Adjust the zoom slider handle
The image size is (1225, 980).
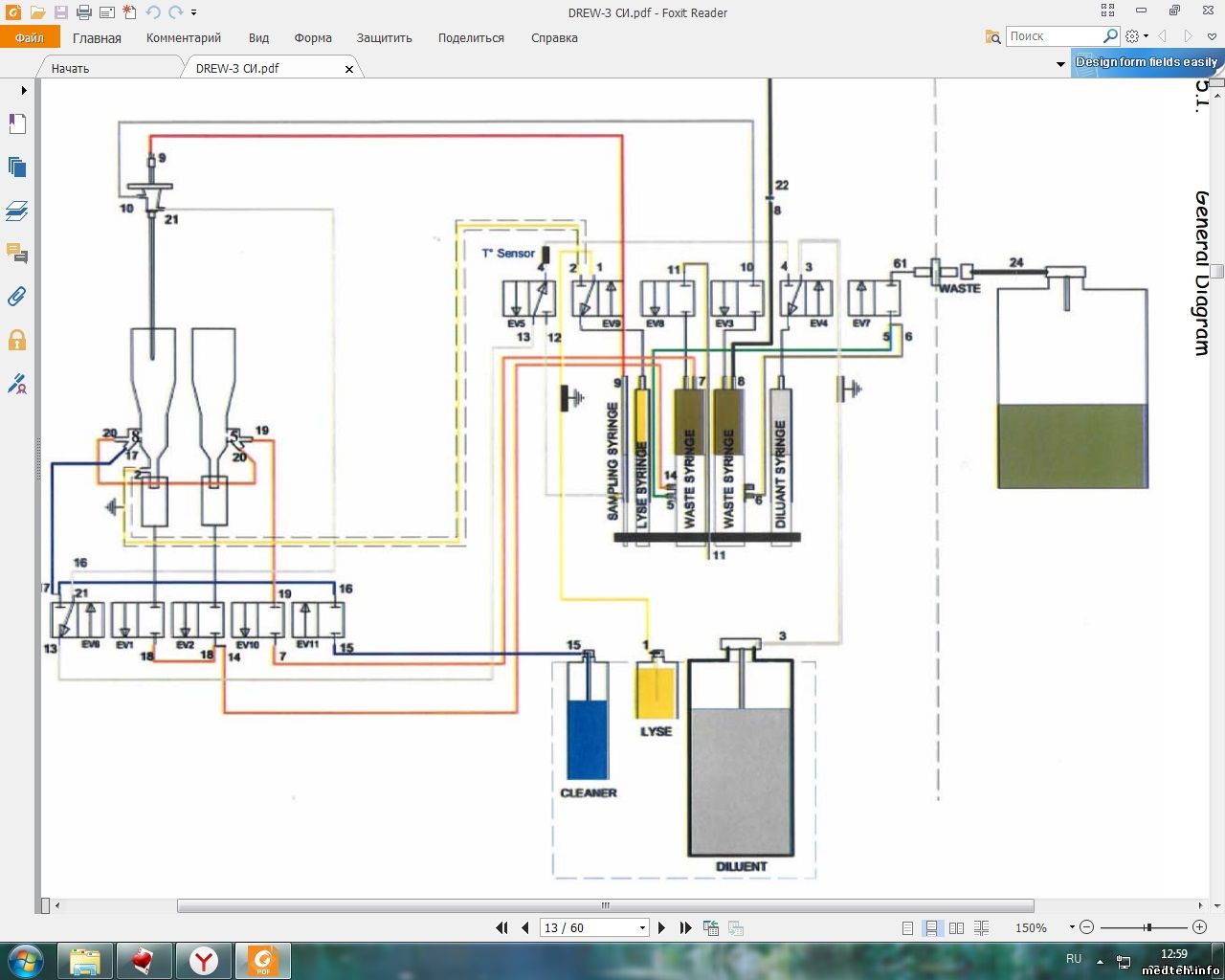pos(1147,927)
